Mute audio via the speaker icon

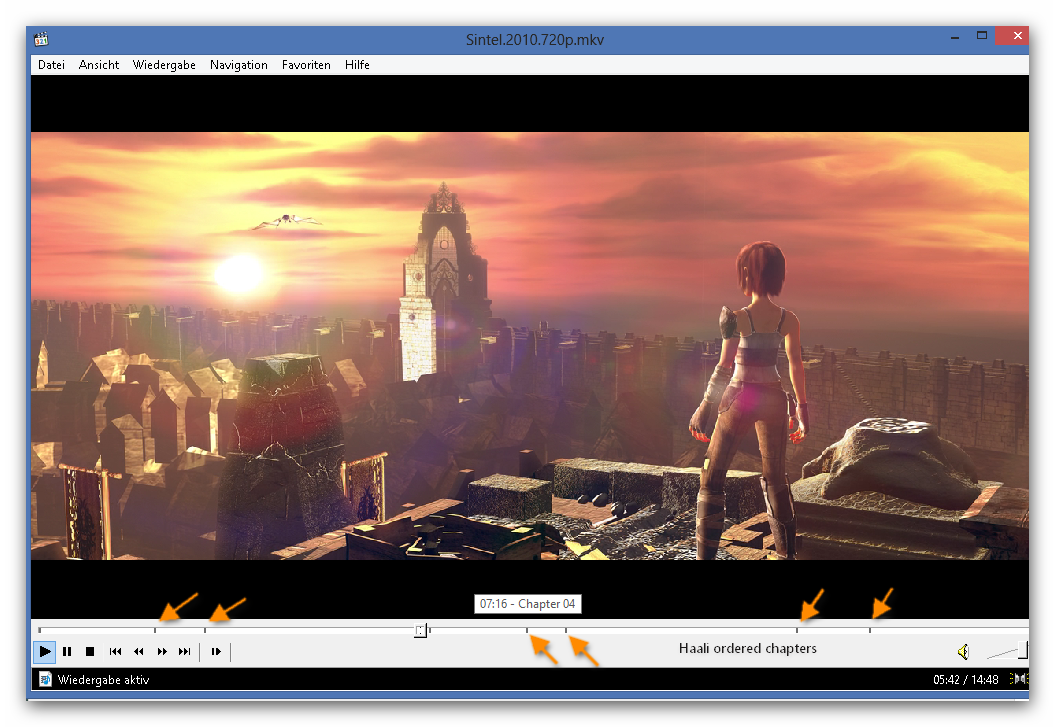tap(963, 652)
